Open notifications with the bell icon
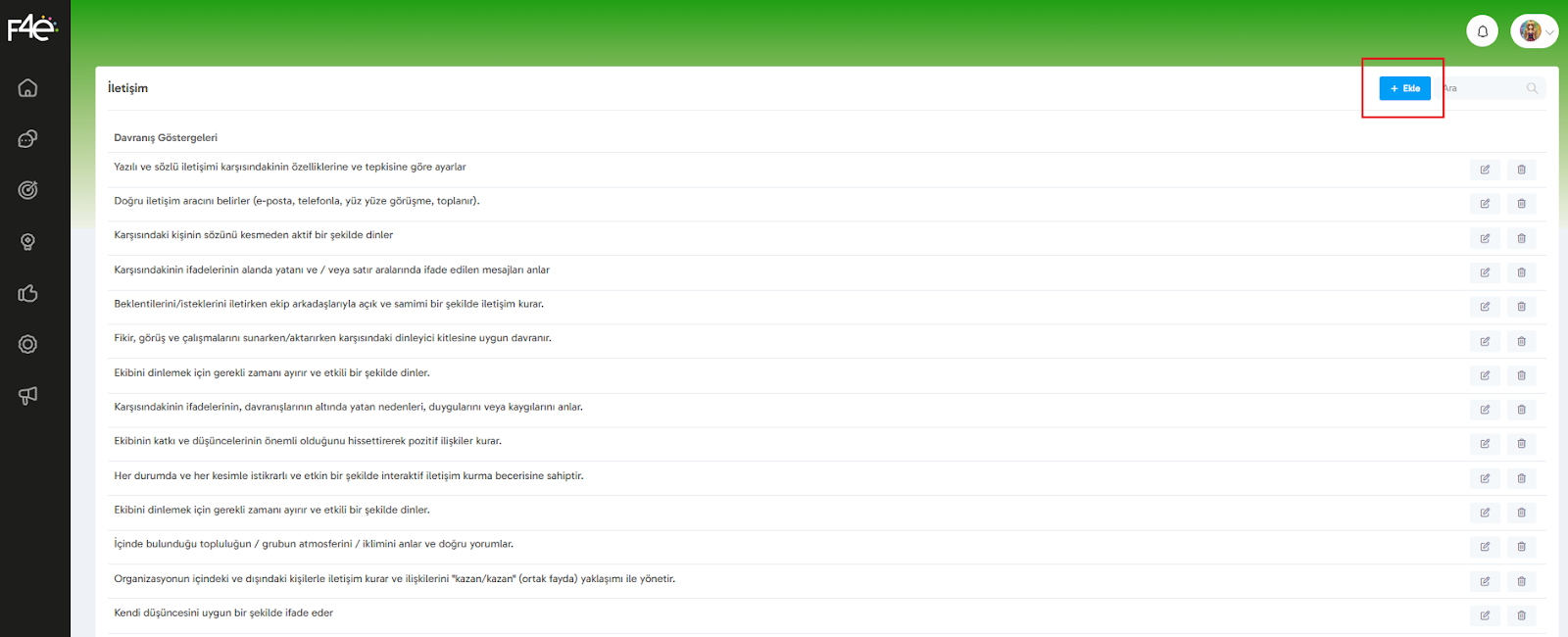The height and width of the screenshot is (637, 1568). 1482,31
